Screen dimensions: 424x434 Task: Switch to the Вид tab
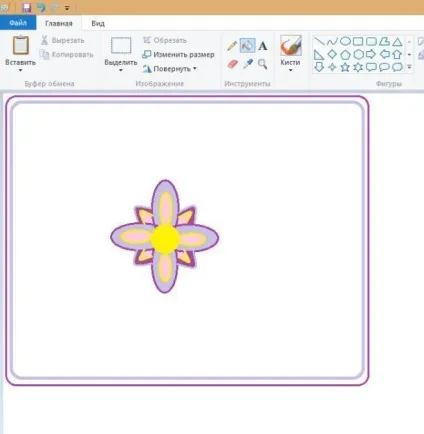[98, 23]
